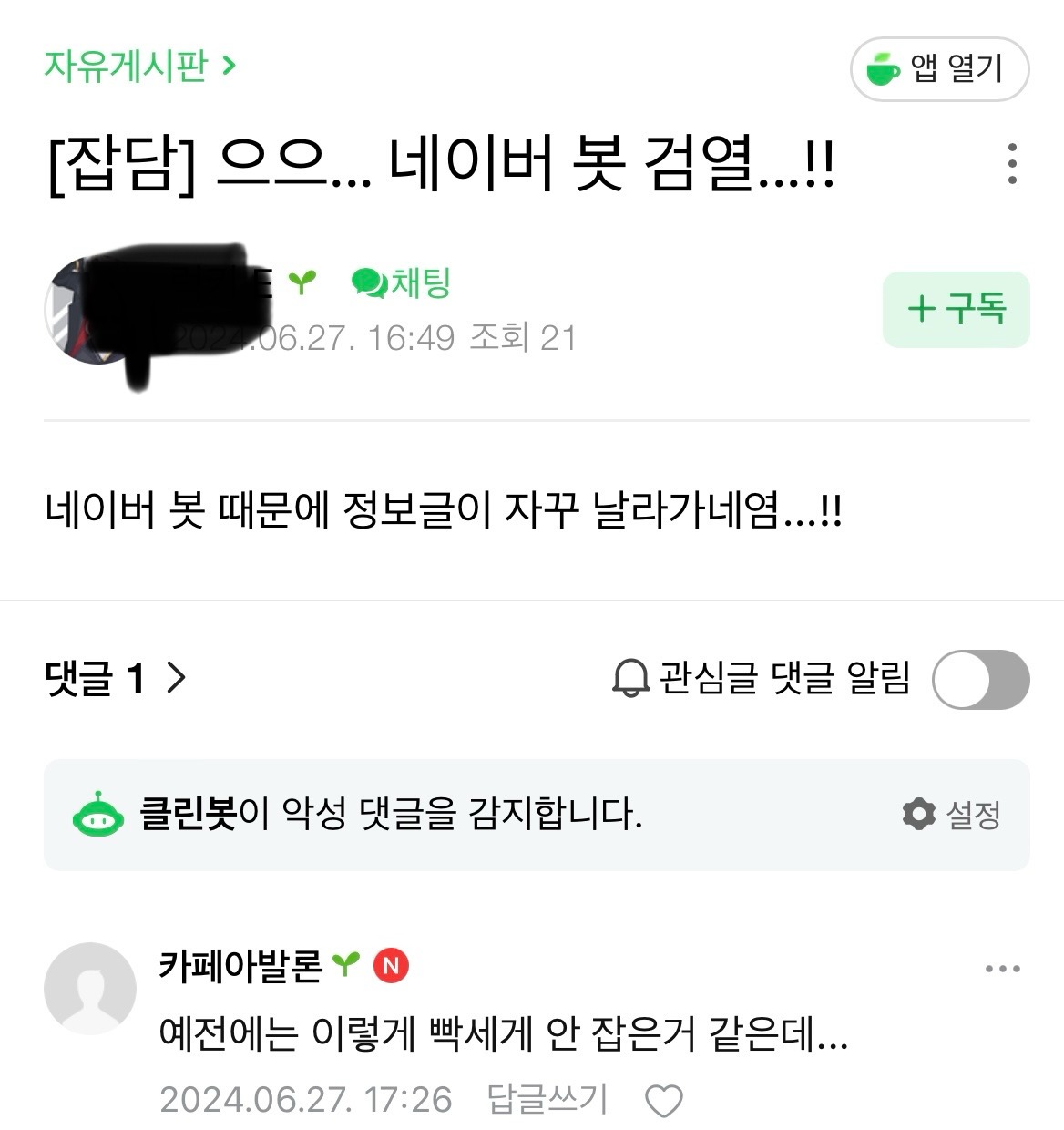
Task: Subscribe with the +구독 button
Action: (956, 309)
